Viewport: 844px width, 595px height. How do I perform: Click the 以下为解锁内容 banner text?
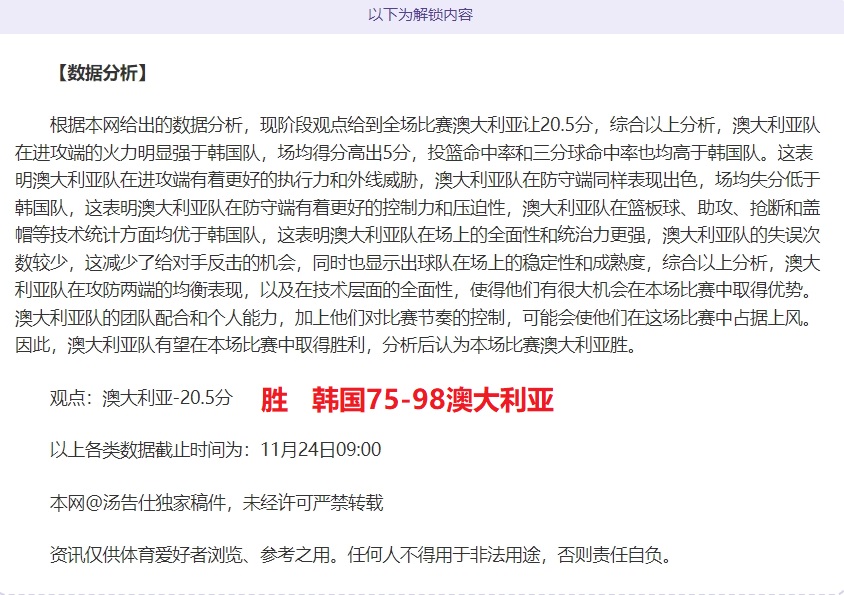coord(420,15)
